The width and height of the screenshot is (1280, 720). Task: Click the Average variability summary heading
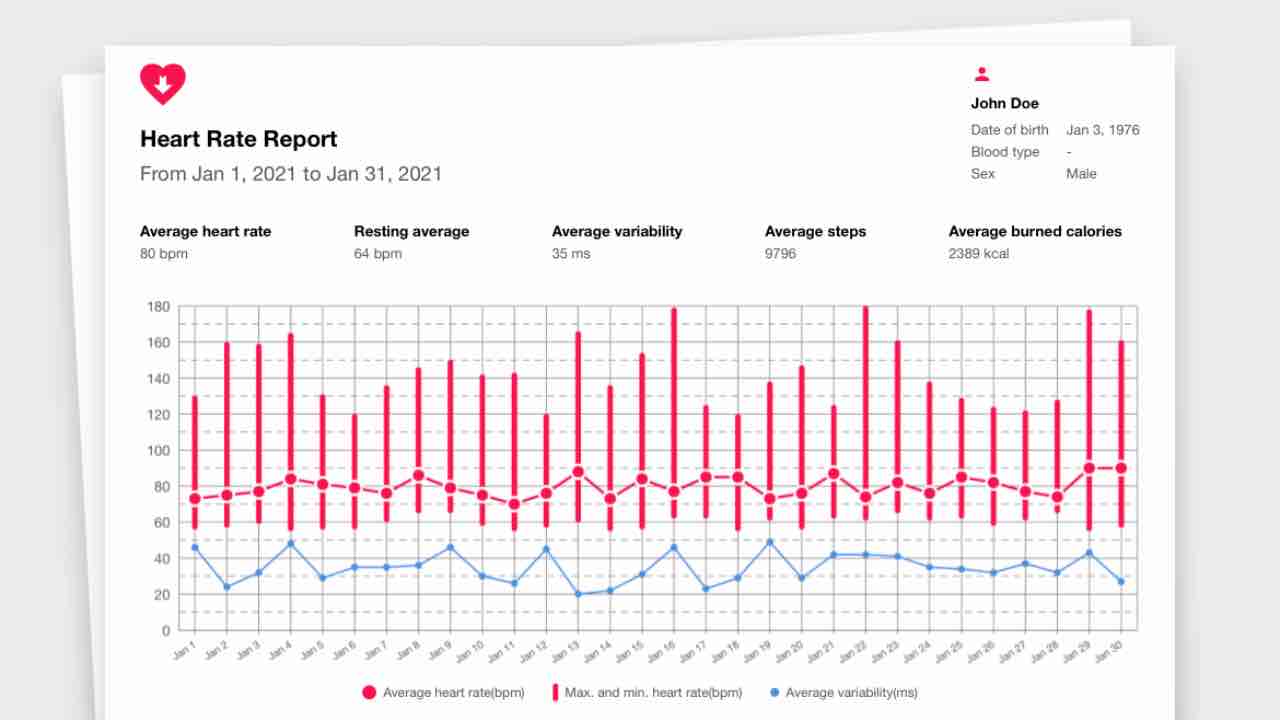tap(617, 231)
